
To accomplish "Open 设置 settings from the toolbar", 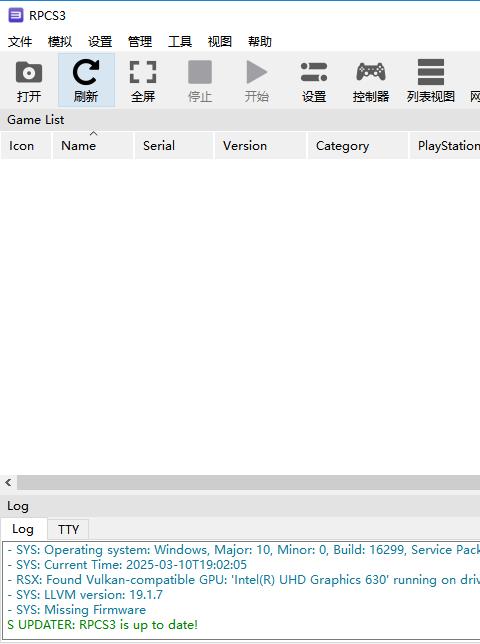I will coord(314,80).
